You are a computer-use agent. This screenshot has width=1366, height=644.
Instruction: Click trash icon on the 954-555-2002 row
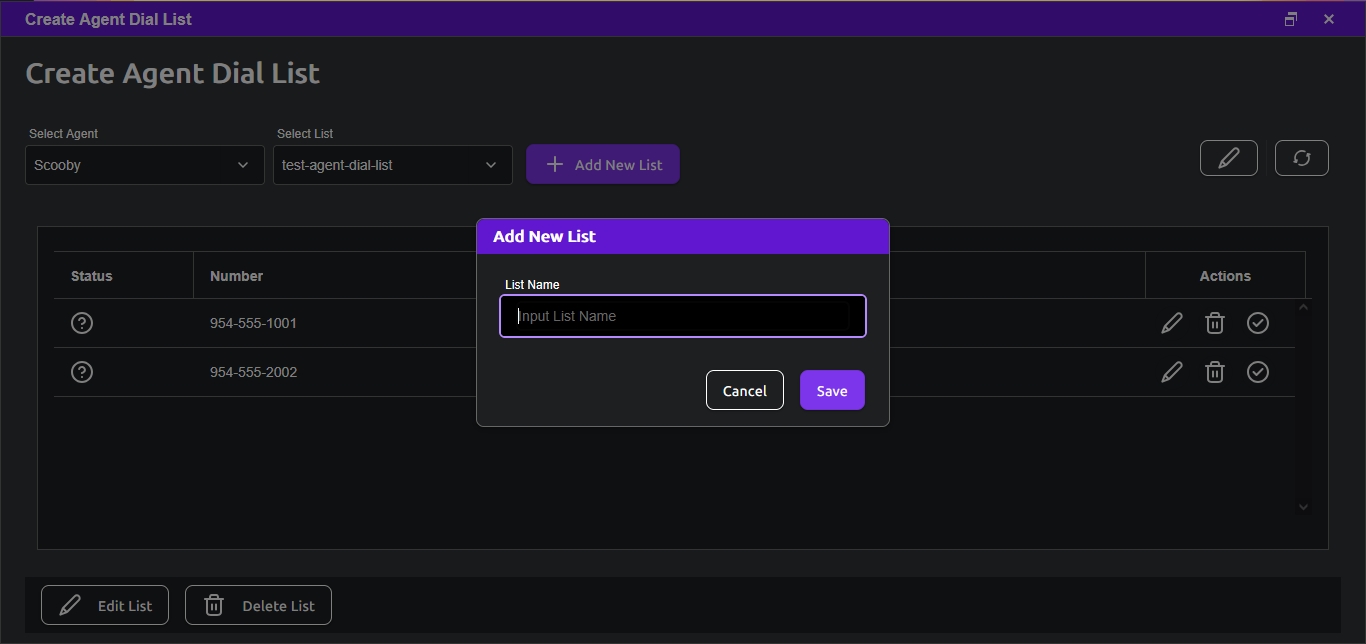1215,372
